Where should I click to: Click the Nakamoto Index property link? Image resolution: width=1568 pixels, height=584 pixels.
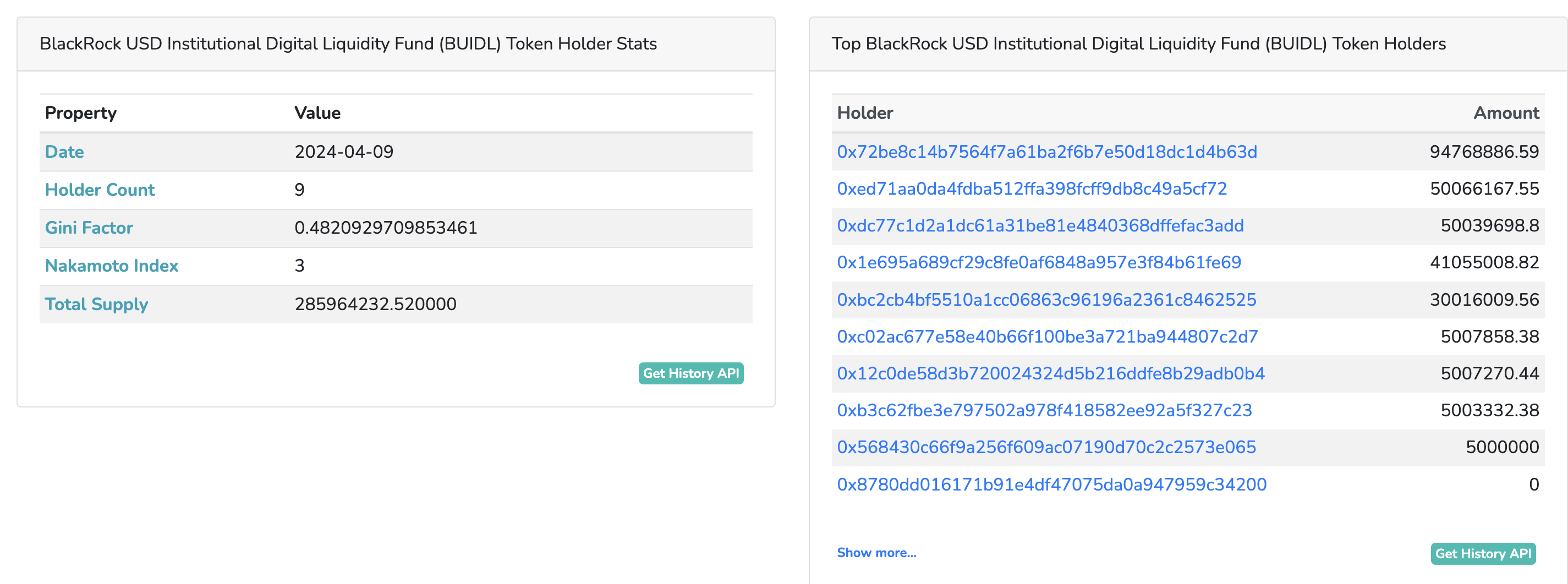point(111,265)
